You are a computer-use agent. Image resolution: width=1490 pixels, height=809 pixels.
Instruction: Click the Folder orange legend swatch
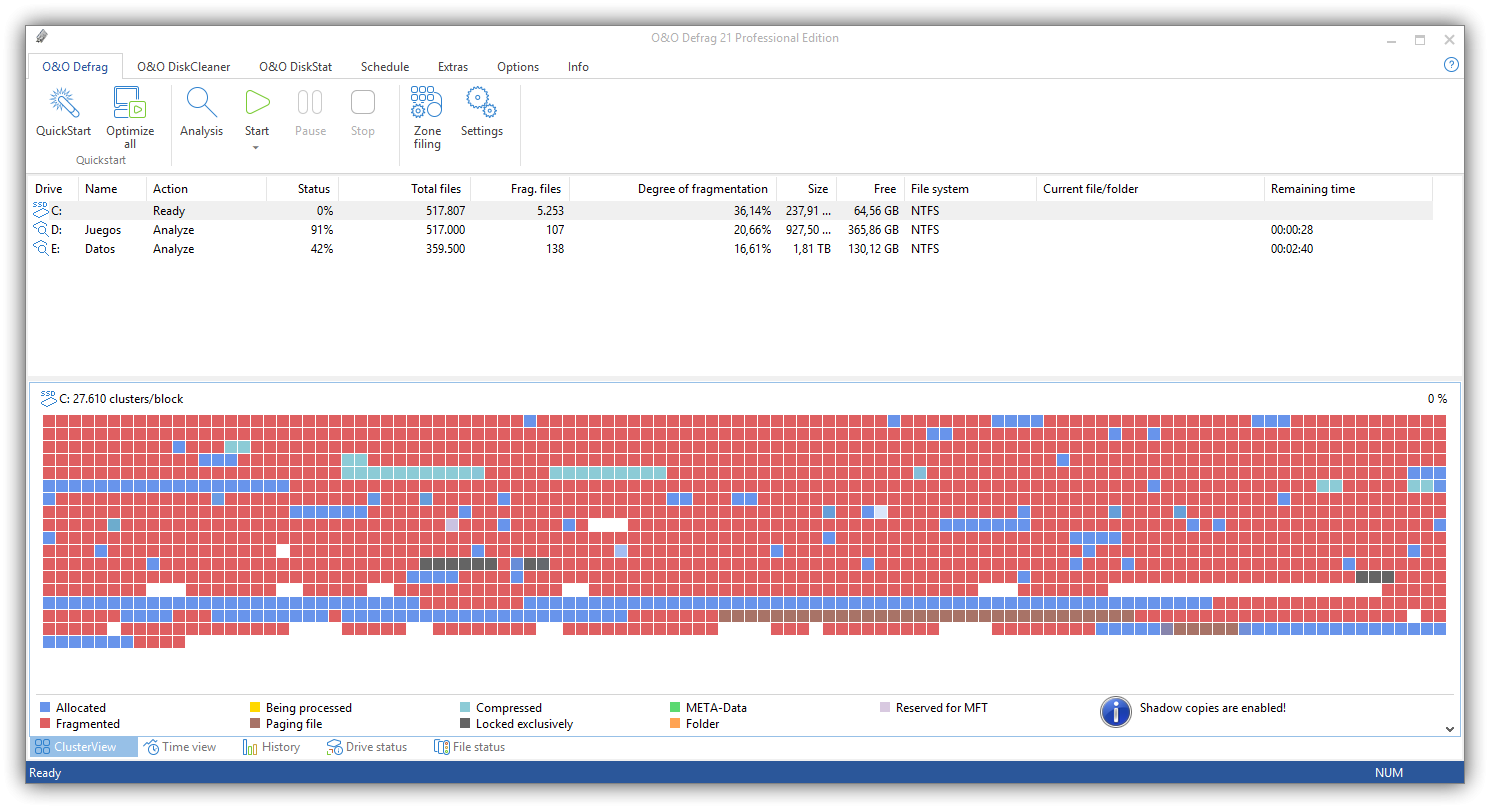675,724
